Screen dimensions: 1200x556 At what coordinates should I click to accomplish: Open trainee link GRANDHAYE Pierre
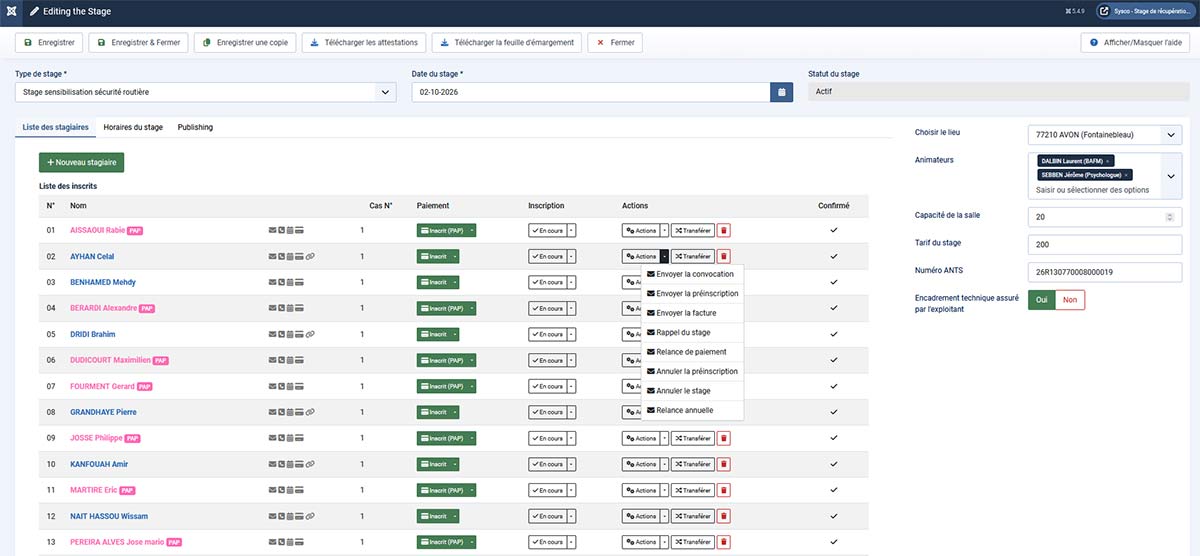pyautogui.click(x=103, y=412)
